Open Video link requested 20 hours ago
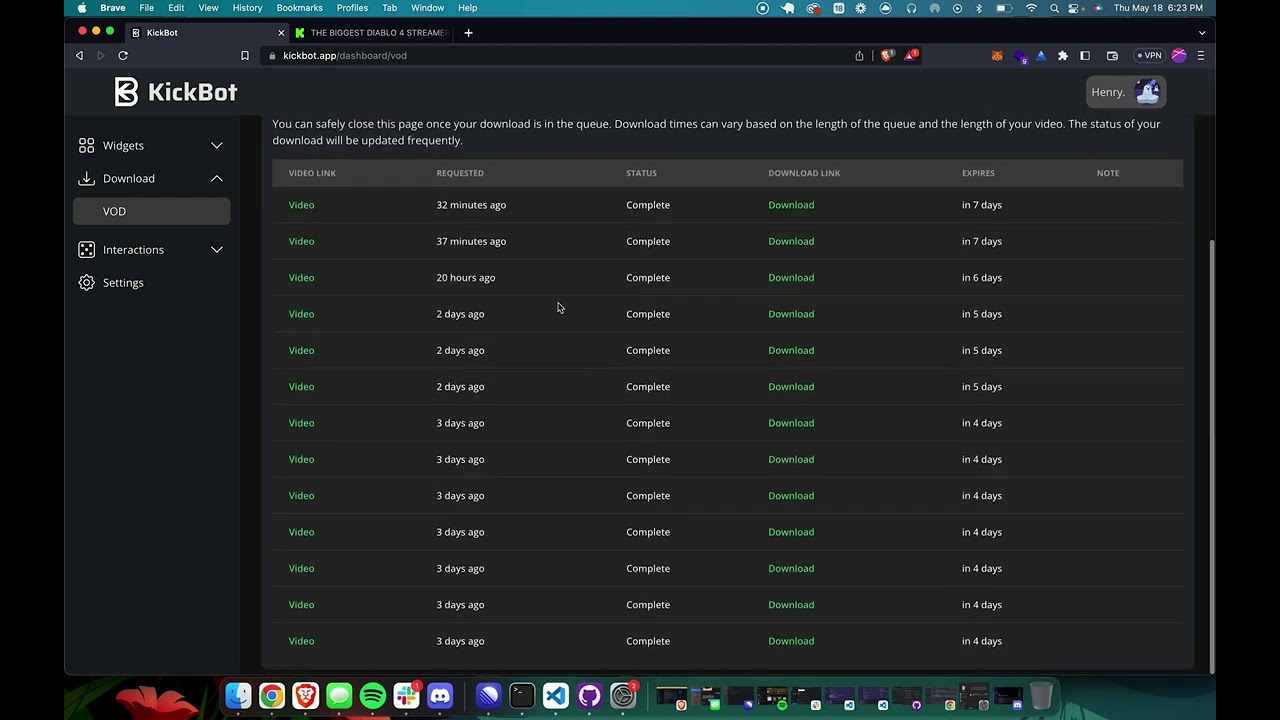The height and width of the screenshot is (720, 1280). pyautogui.click(x=301, y=278)
